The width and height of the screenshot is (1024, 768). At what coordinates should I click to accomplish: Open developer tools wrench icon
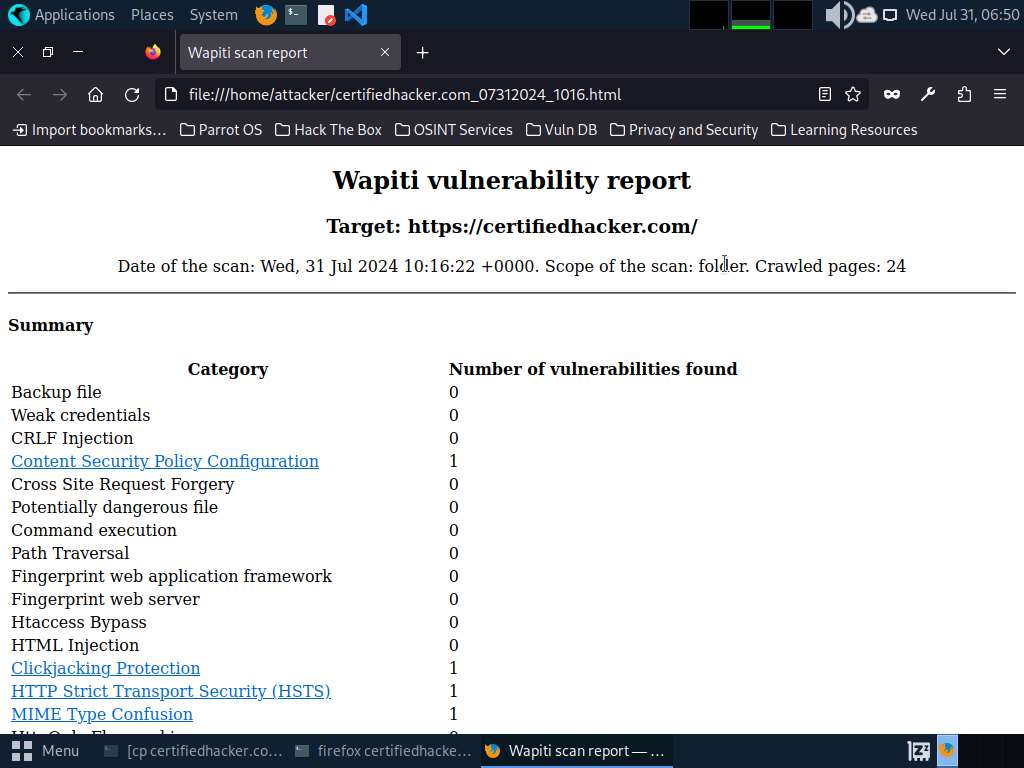click(928, 94)
